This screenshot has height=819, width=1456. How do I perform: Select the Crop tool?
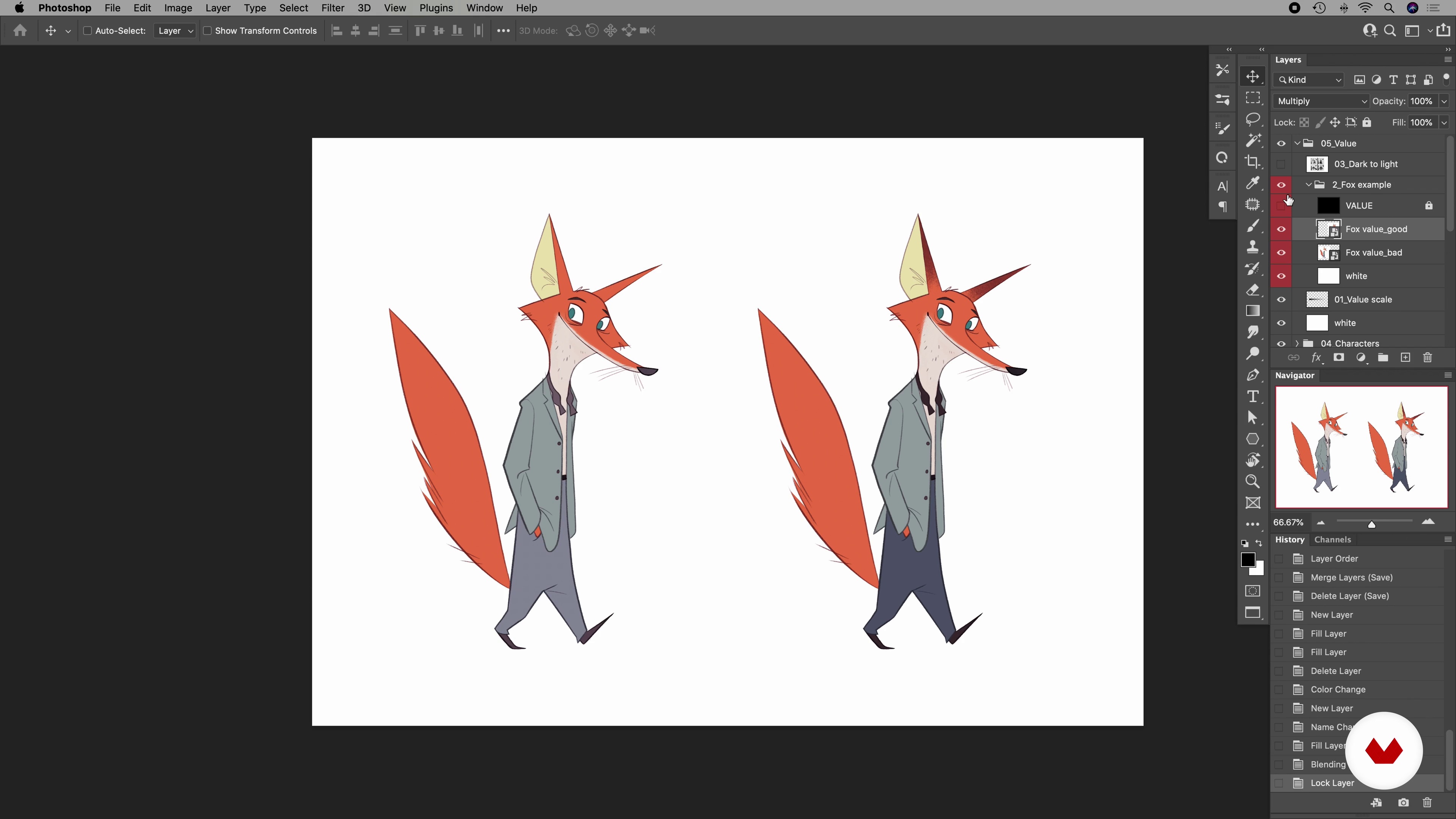click(x=1252, y=162)
